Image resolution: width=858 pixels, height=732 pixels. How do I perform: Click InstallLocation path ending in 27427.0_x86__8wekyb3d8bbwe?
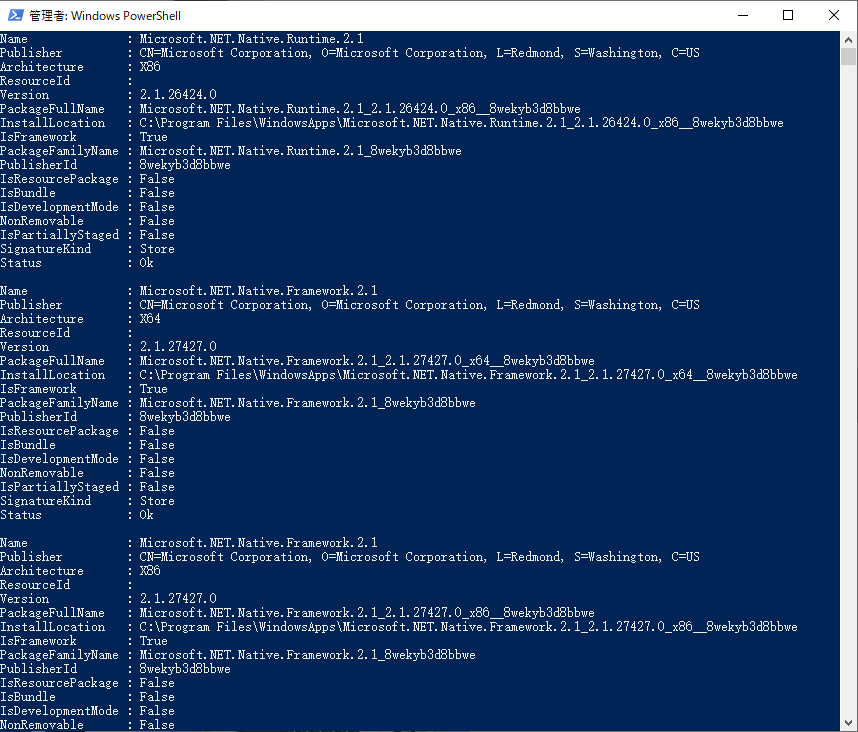click(x=468, y=627)
